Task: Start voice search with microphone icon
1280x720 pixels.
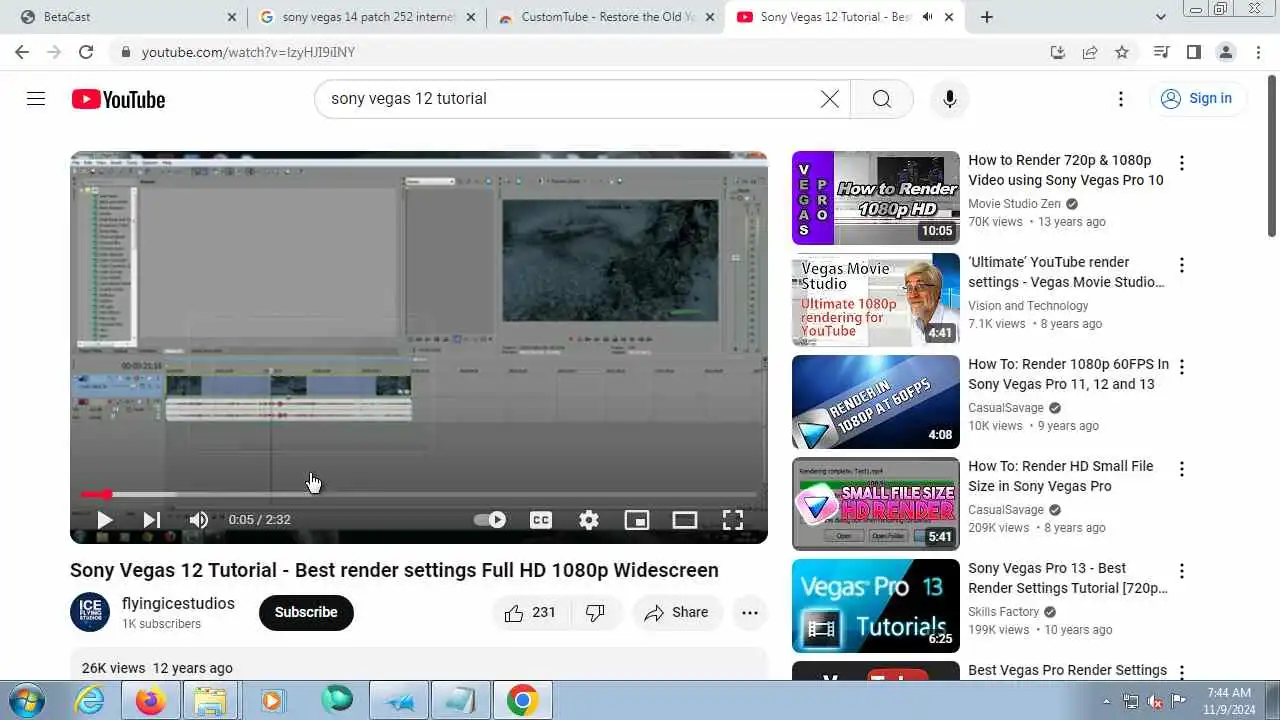Action: (x=949, y=98)
